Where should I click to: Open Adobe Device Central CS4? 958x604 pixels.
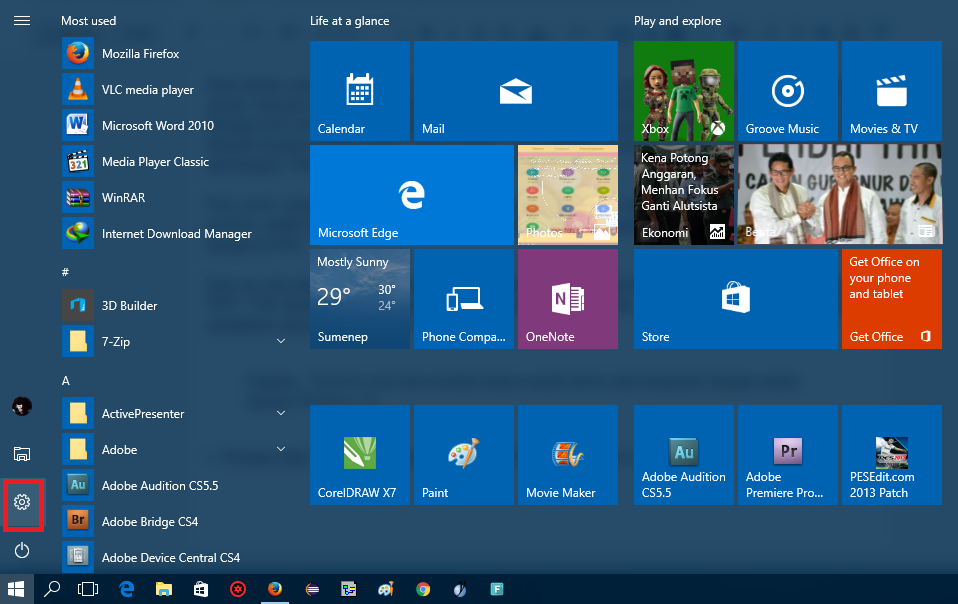(175, 558)
